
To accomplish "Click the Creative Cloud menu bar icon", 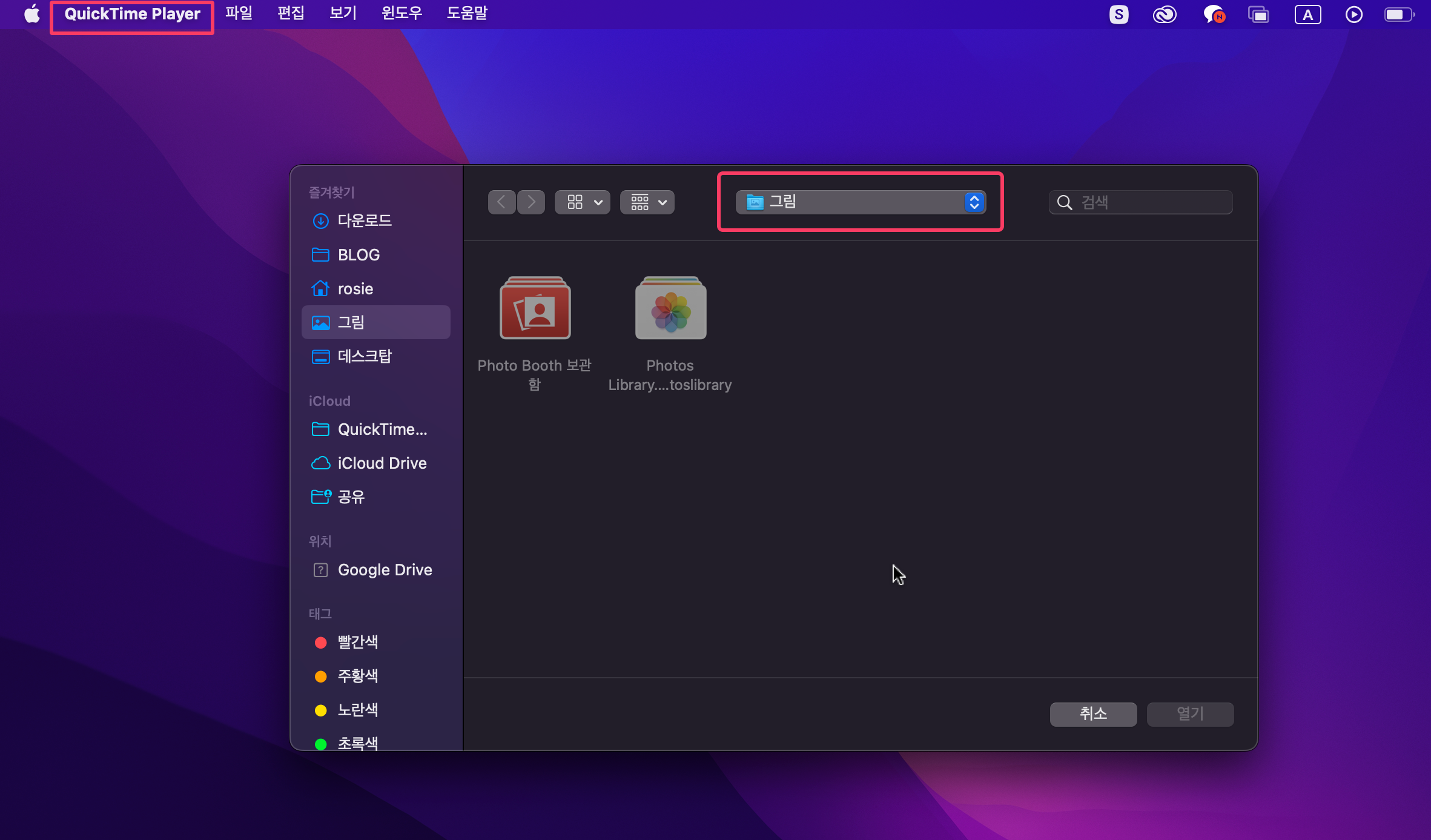I will pyautogui.click(x=1164, y=15).
